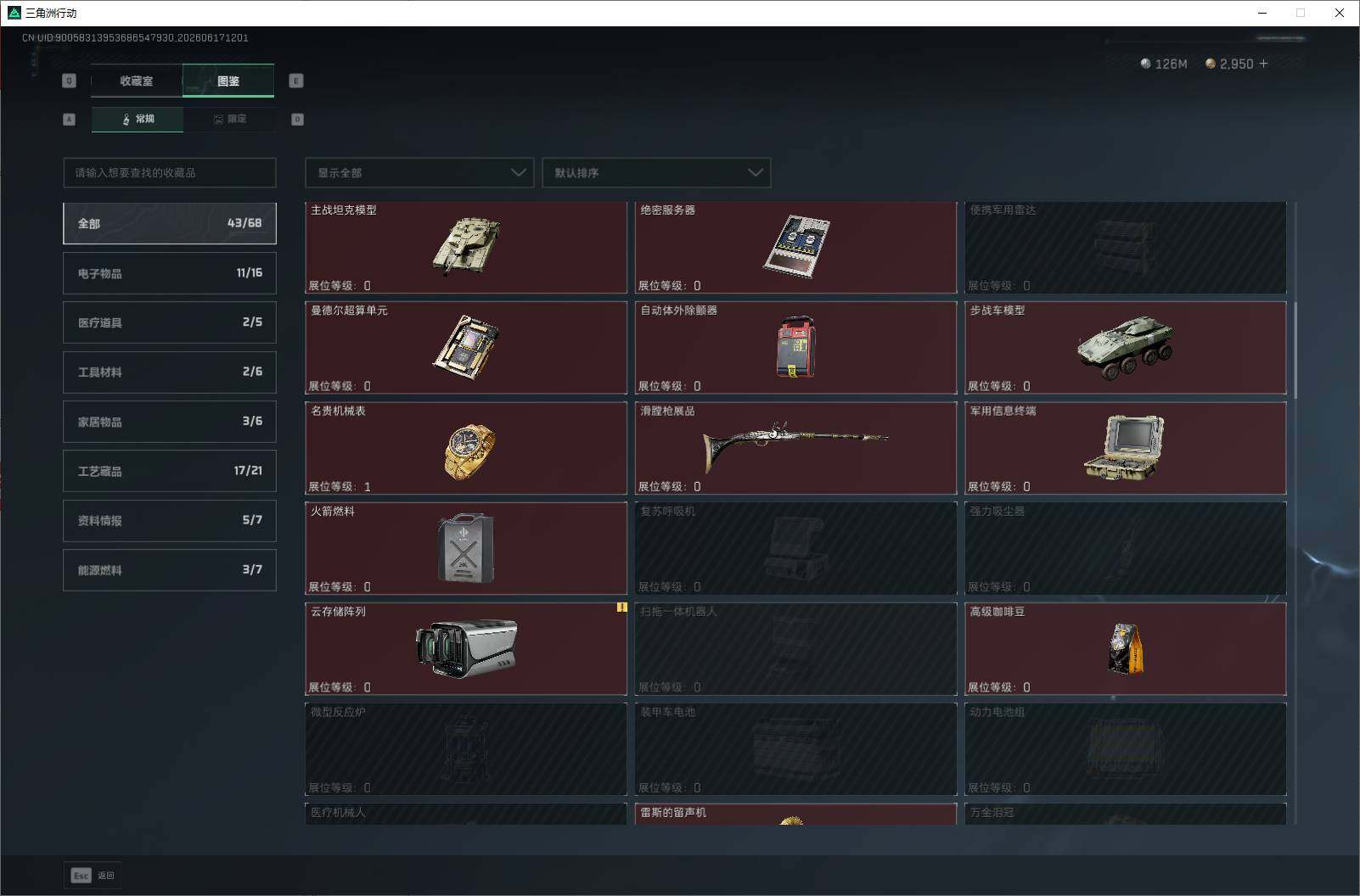Screen dimensions: 1360x896
Task: Open the 图鉴 tab
Action: pyautogui.click(x=228, y=81)
